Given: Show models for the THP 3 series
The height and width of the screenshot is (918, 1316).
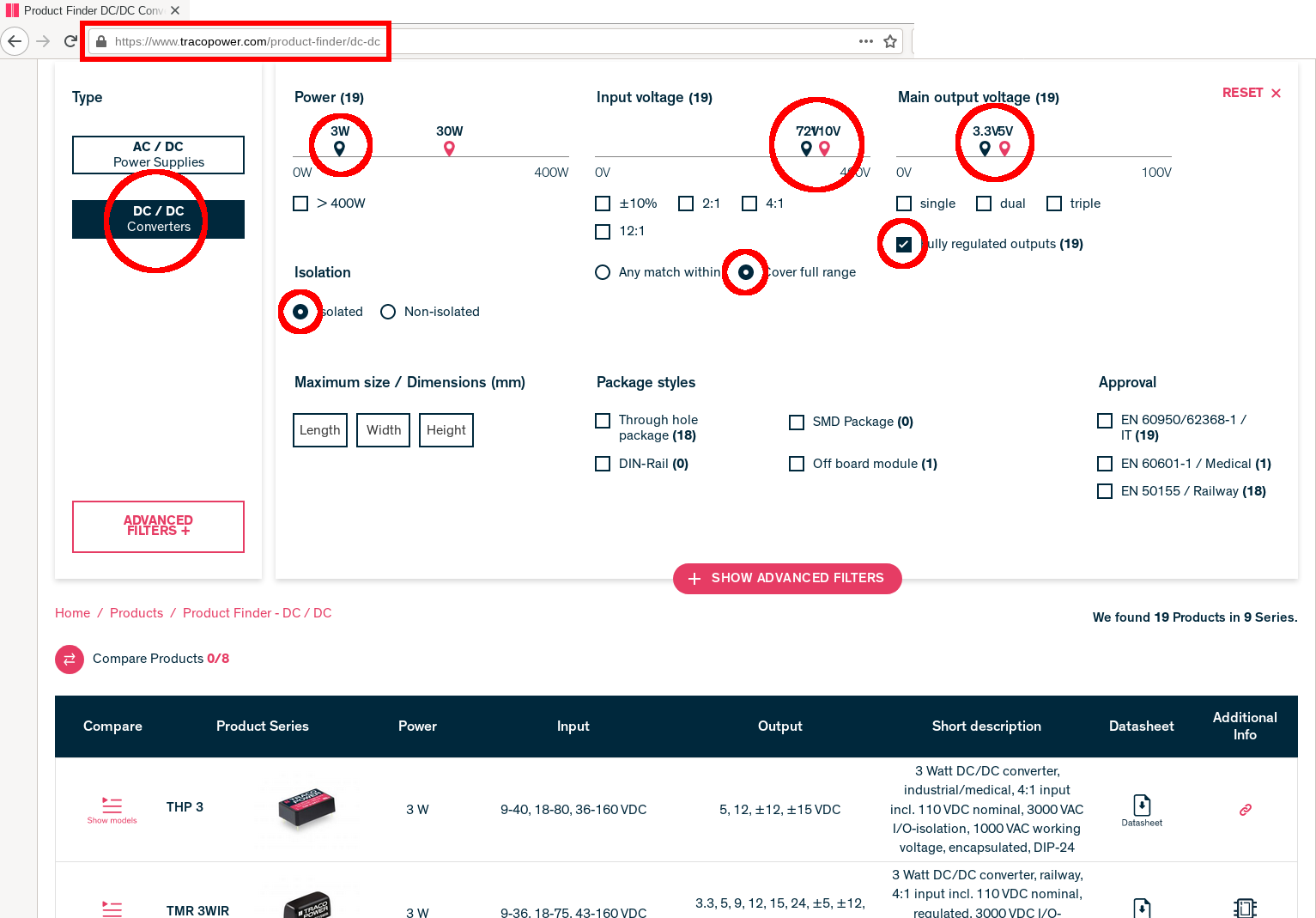Looking at the screenshot, I should point(112,810).
